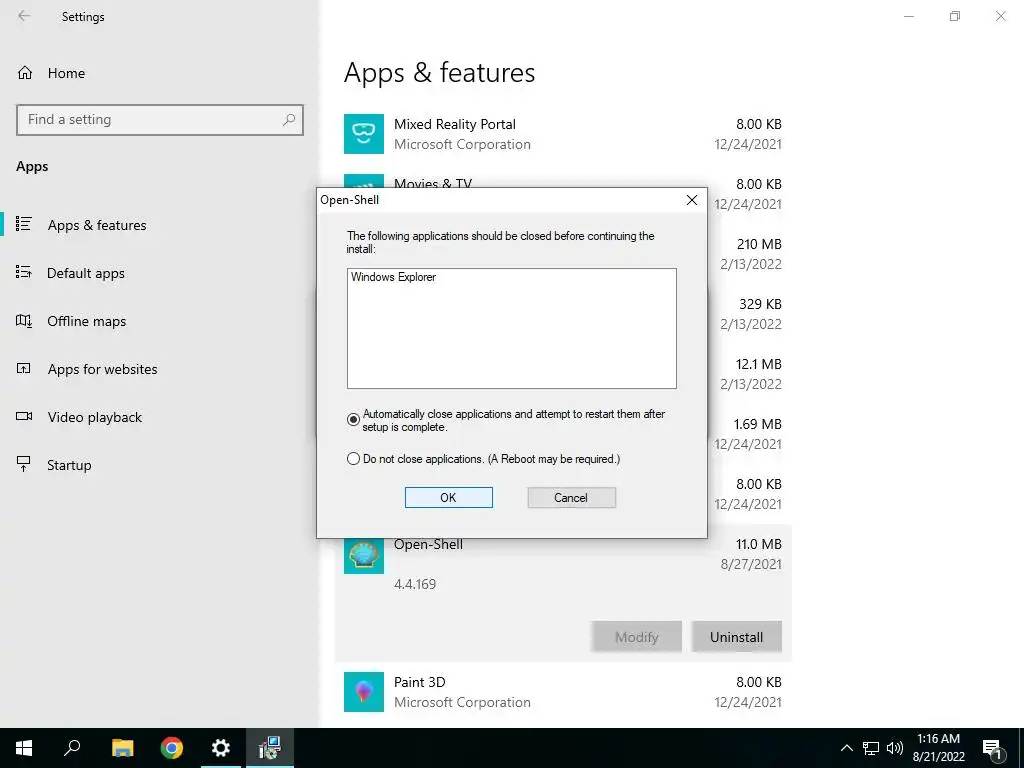Click the 12.1 MB size entry
Image resolution: width=1024 pixels, height=768 pixels.
point(758,364)
